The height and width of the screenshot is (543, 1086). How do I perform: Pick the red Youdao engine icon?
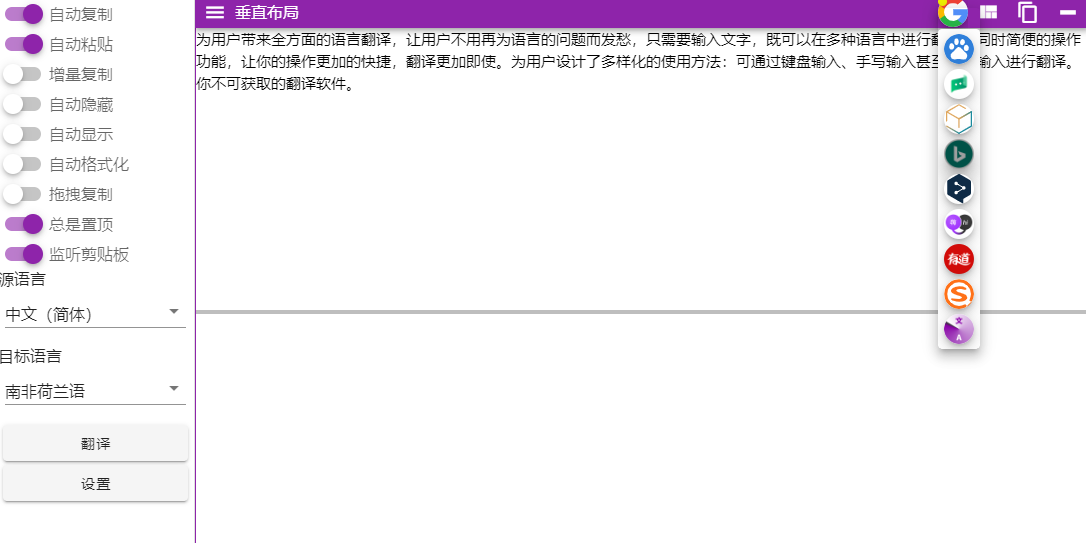point(959,259)
